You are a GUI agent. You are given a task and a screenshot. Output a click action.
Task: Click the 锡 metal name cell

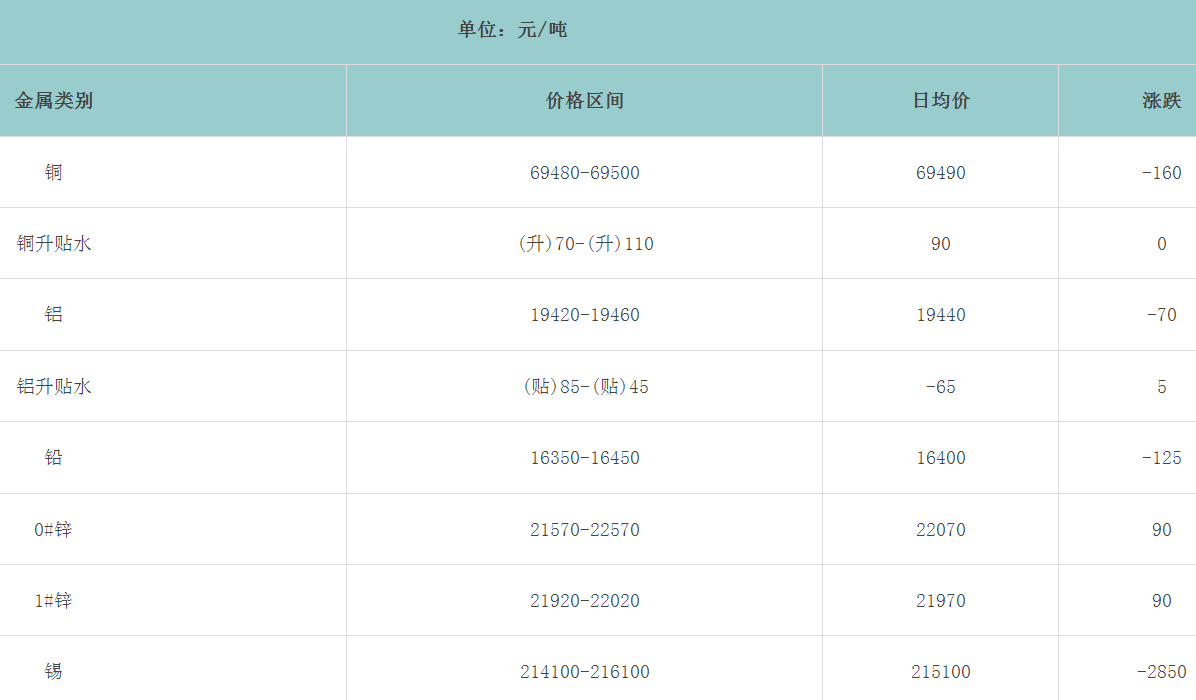click(54, 671)
